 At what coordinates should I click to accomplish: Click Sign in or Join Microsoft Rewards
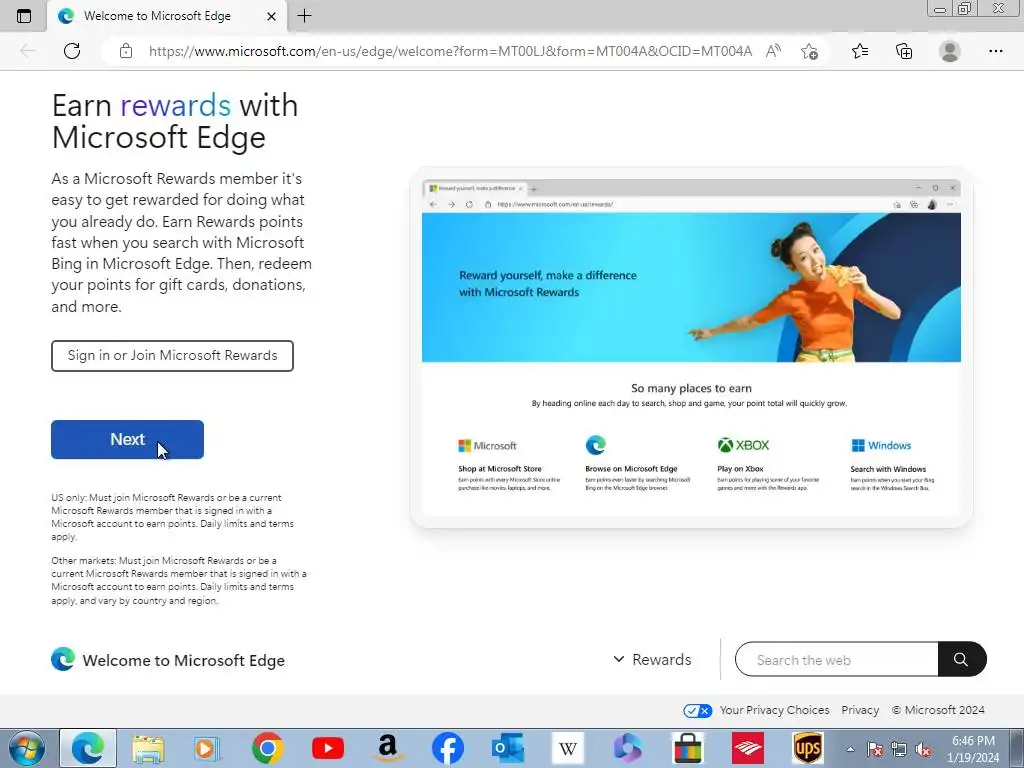click(172, 356)
